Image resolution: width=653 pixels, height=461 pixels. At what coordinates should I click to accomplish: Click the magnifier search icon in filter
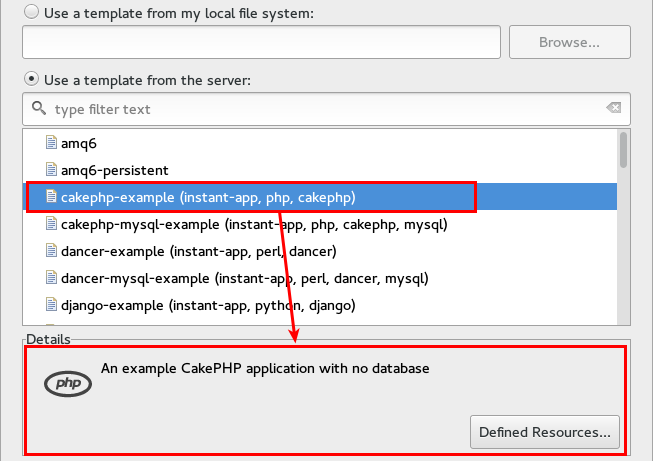[x=39, y=108]
